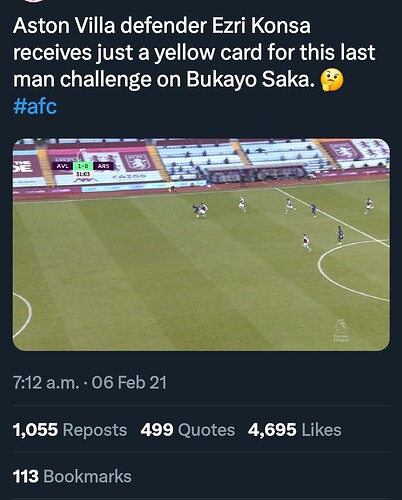
Task: Open the 499 Quotes list
Action: tap(188, 430)
